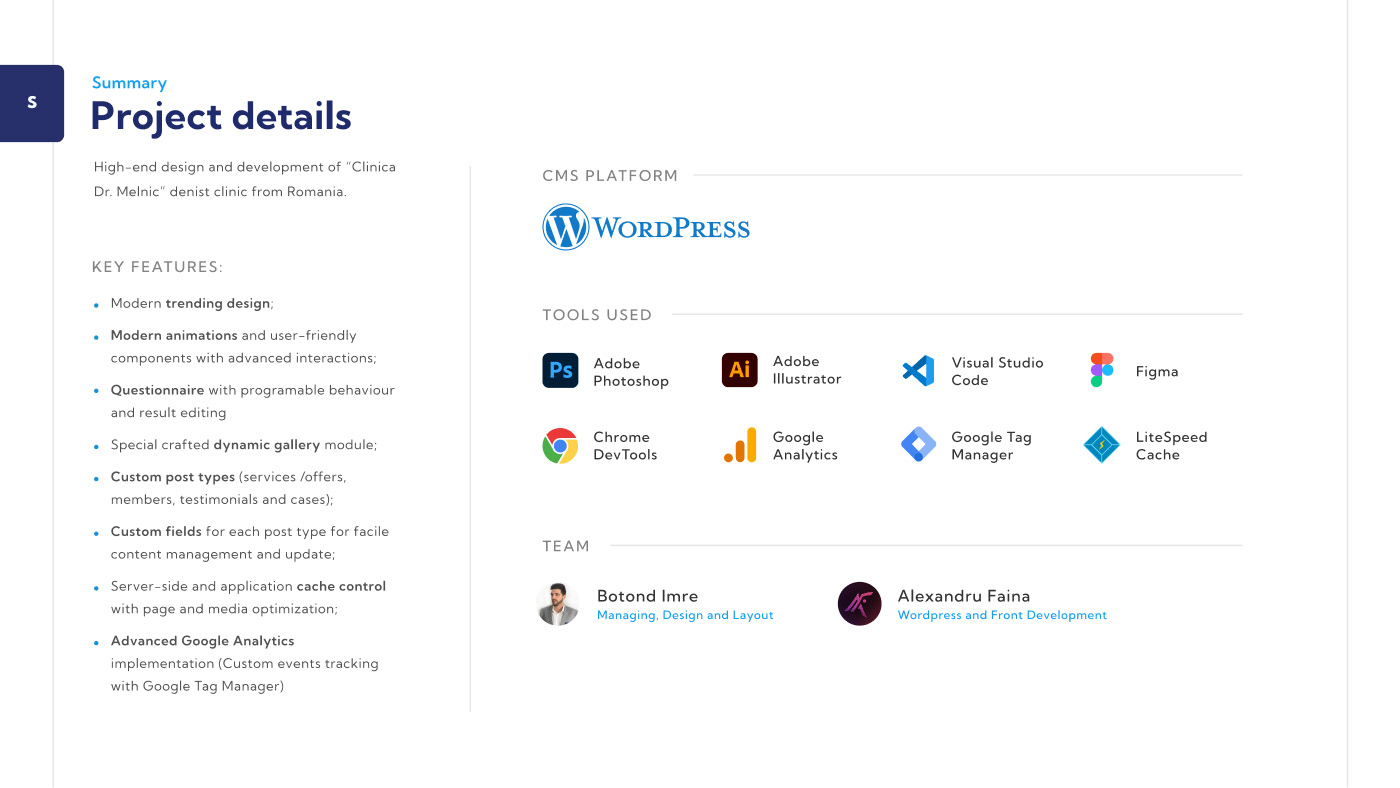Click the cache control bullet text
The height and width of the screenshot is (788, 1400).
248,598
